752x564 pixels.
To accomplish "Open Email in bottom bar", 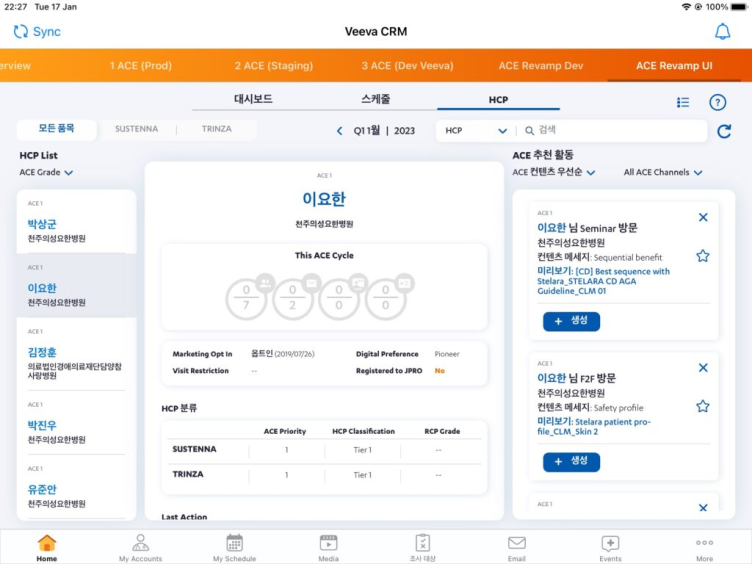I will click(x=516, y=547).
